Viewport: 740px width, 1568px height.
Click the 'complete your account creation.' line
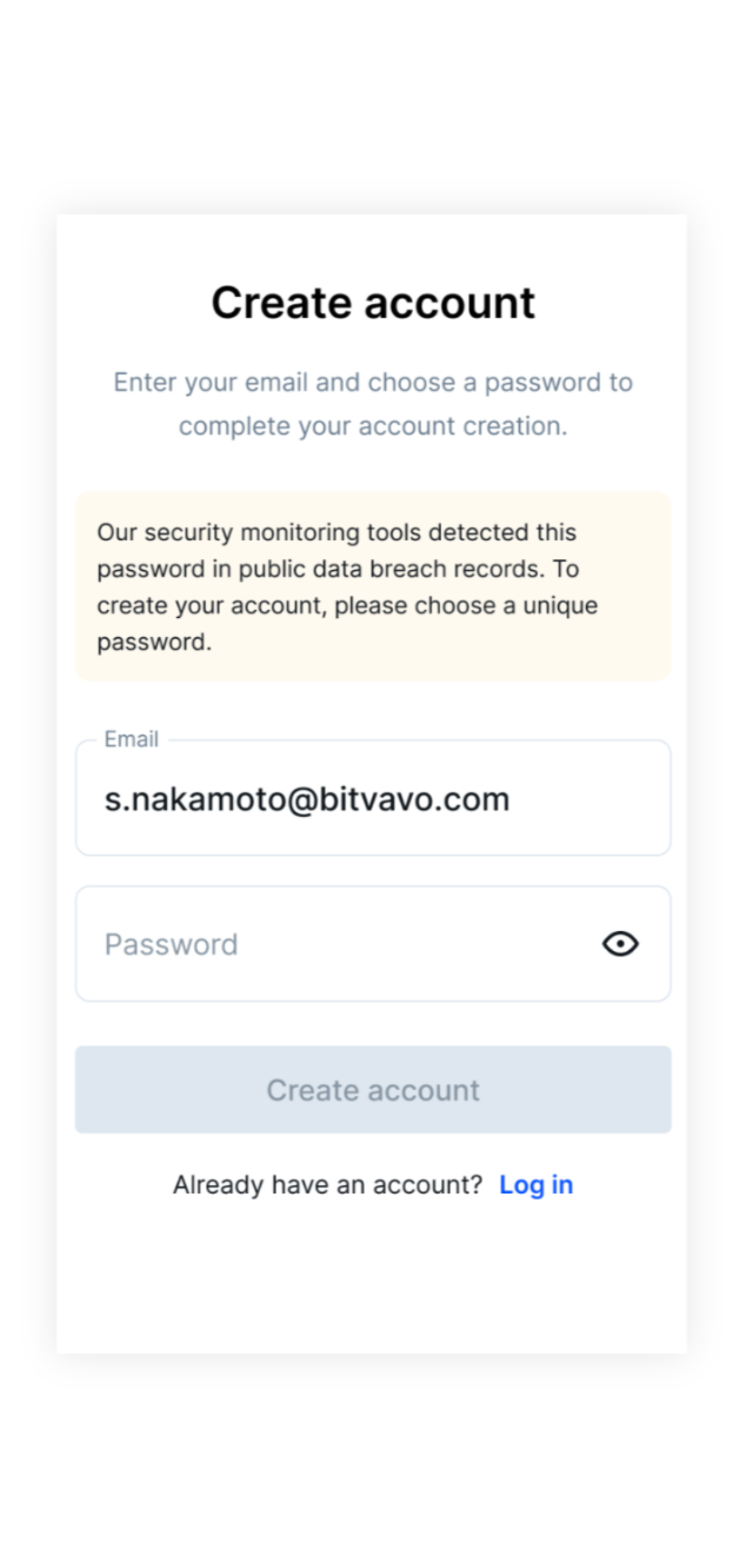(373, 426)
